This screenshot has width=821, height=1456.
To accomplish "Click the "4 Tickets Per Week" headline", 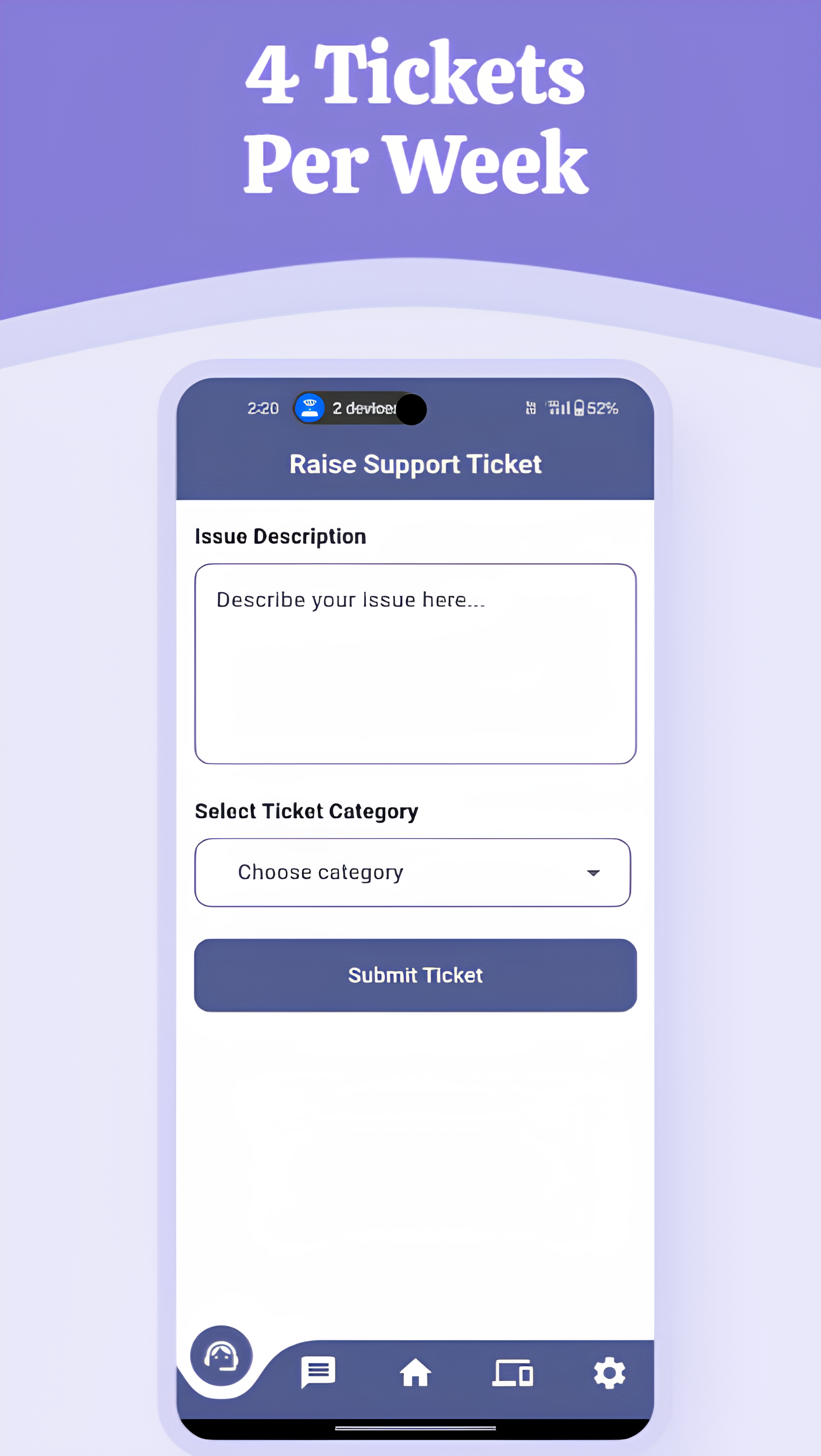I will tap(416, 117).
